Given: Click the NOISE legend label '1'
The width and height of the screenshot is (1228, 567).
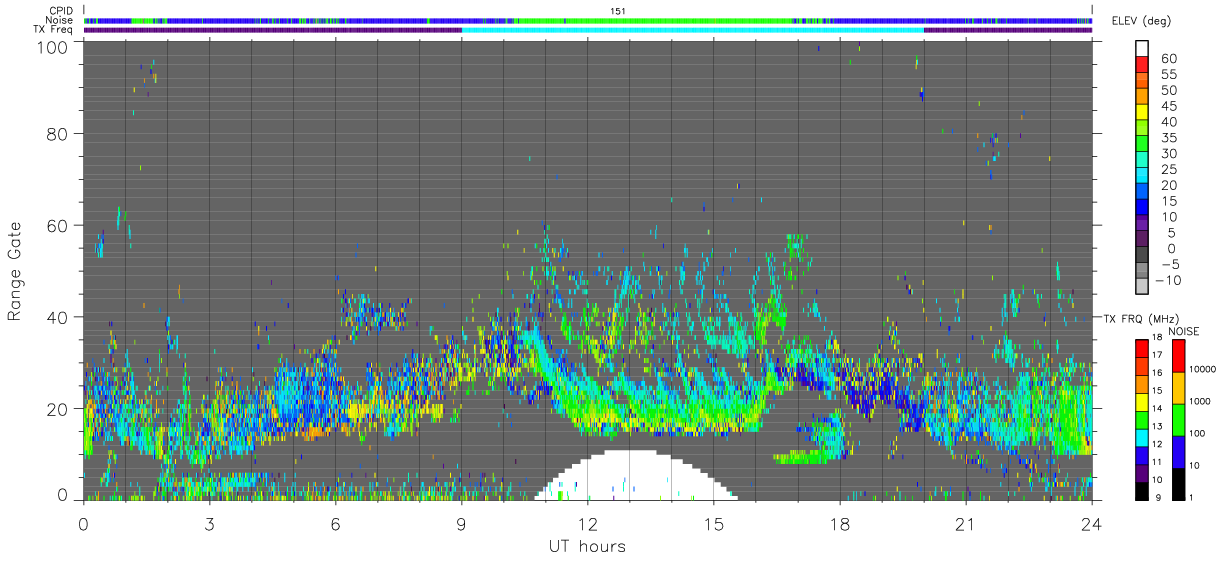Looking at the screenshot, I should pyautogui.click(x=1191, y=497).
